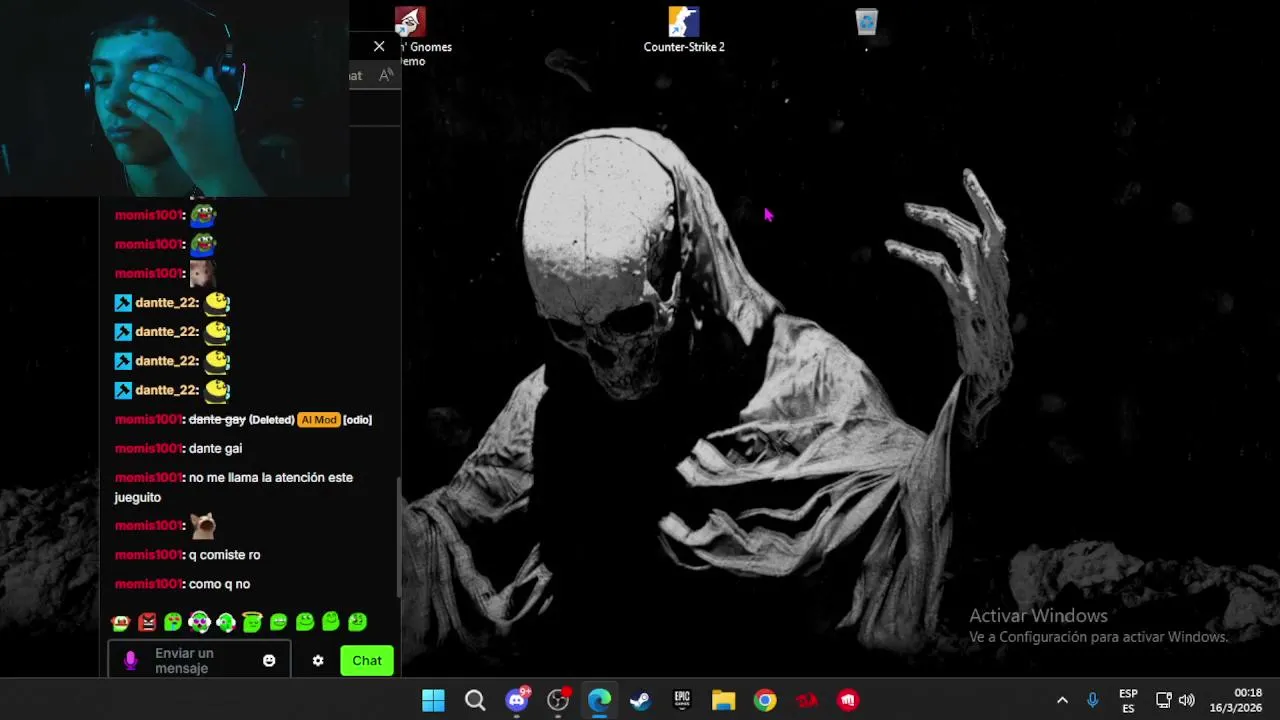1280x720 pixels.
Task: Open File Explorer from the taskbar
Action: (x=723, y=700)
